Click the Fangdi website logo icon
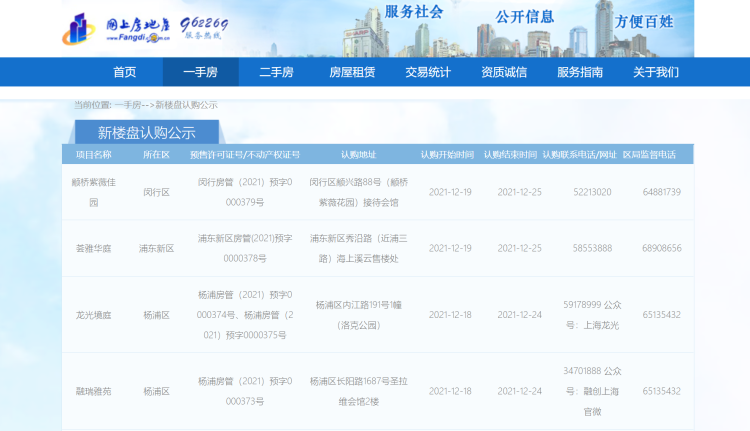This screenshot has width=750, height=431. coord(78,29)
